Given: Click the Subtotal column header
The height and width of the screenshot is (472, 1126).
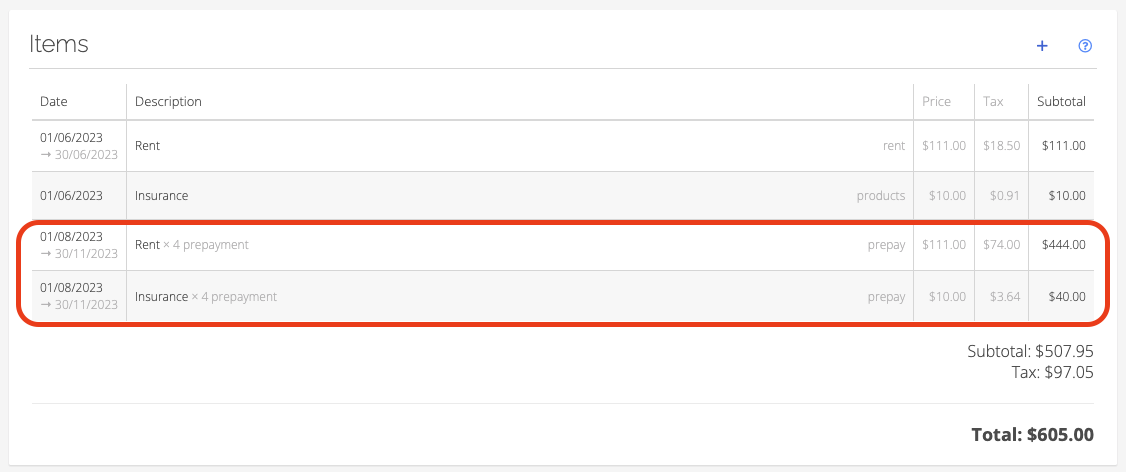Looking at the screenshot, I should [x=1061, y=101].
